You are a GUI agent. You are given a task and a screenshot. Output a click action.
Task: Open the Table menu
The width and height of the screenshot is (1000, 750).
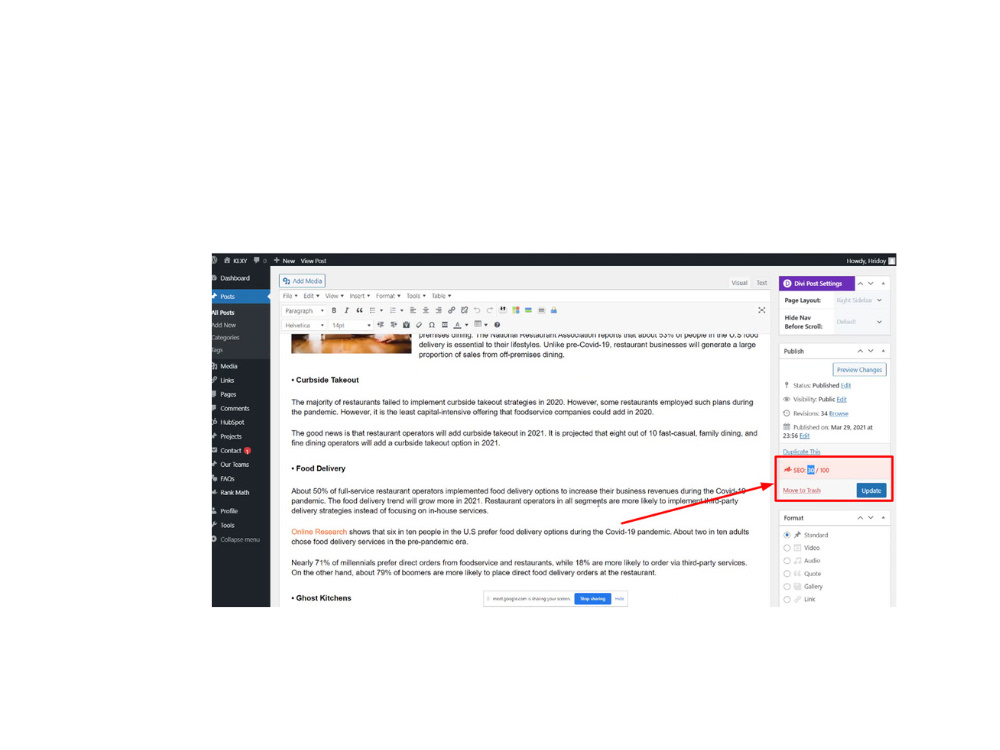(441, 296)
